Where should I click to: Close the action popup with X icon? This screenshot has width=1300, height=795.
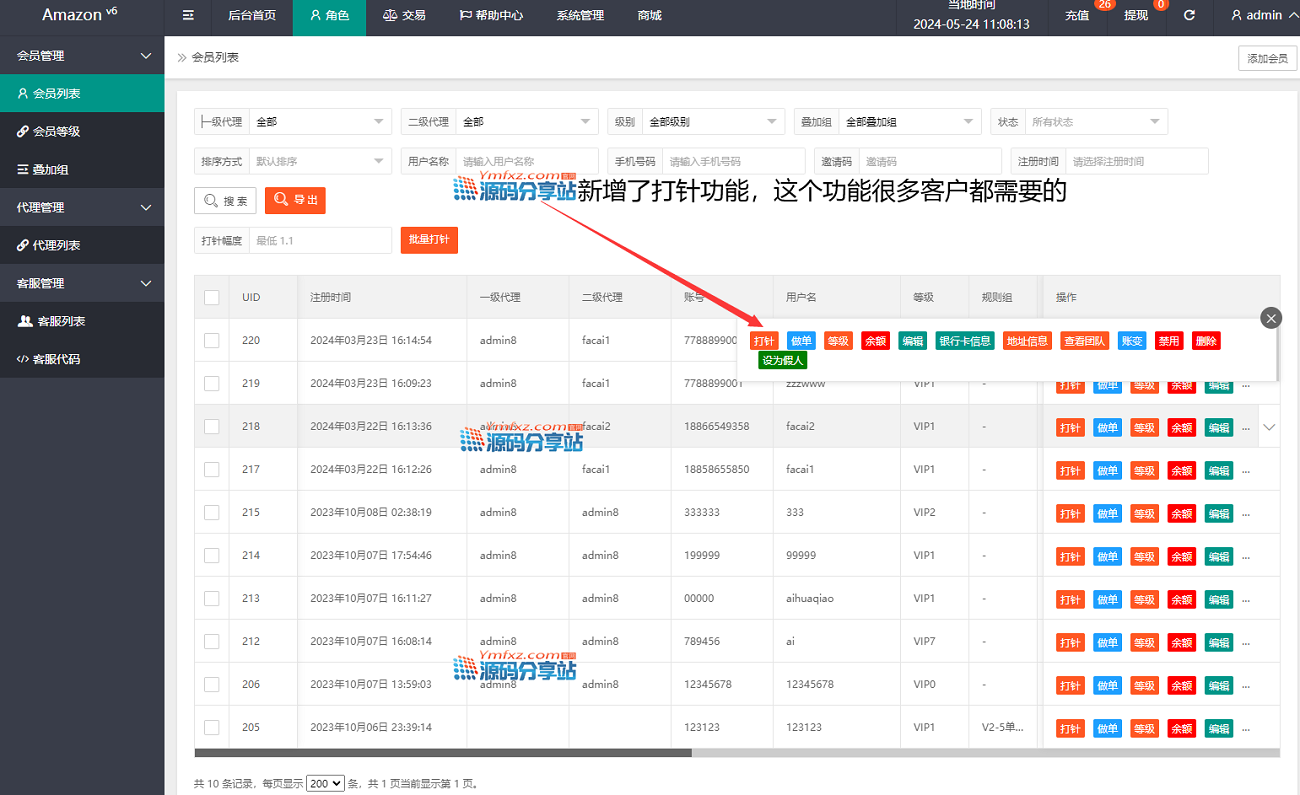tap(1271, 319)
